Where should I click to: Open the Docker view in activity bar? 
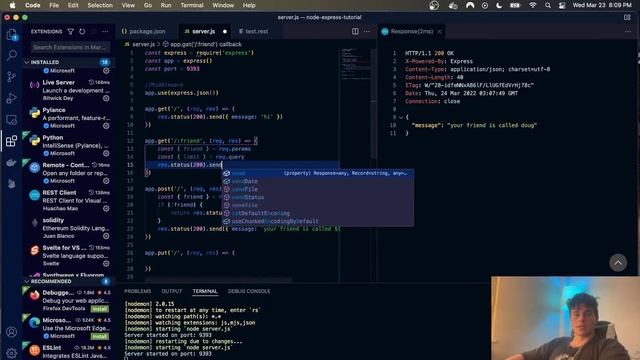11,162
